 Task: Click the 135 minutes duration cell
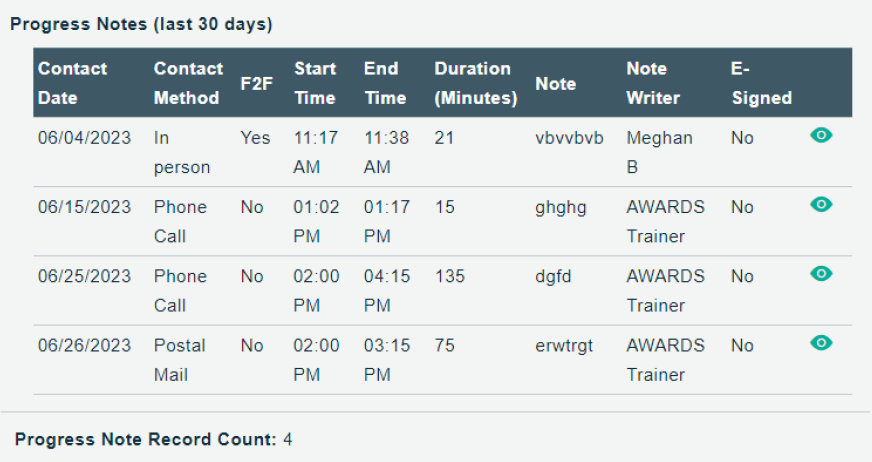(449, 276)
